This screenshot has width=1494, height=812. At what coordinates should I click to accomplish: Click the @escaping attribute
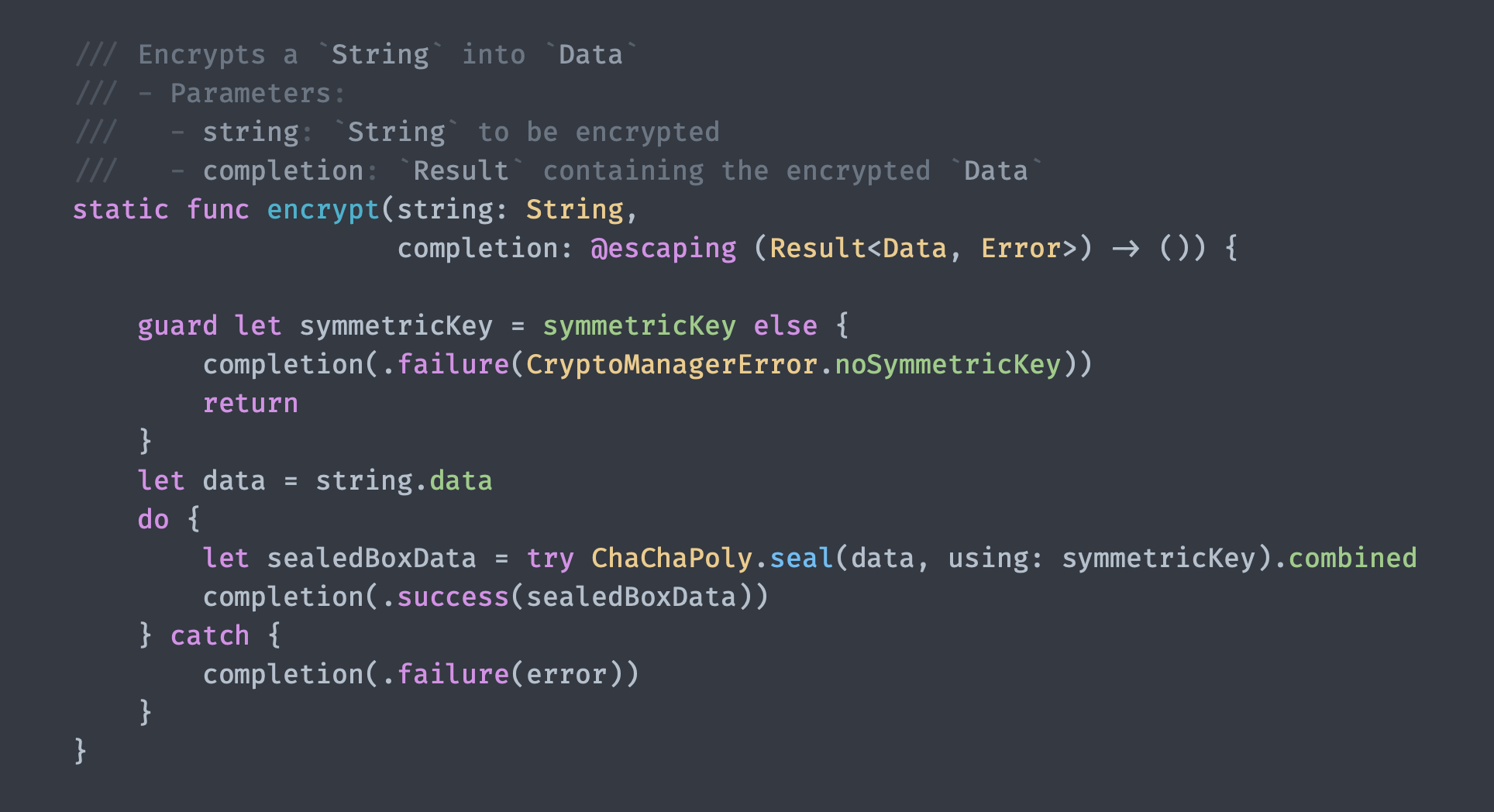[x=663, y=249]
